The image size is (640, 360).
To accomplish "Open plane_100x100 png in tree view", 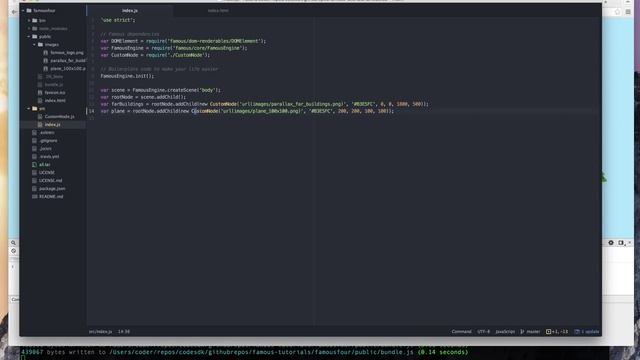I will [68, 69].
